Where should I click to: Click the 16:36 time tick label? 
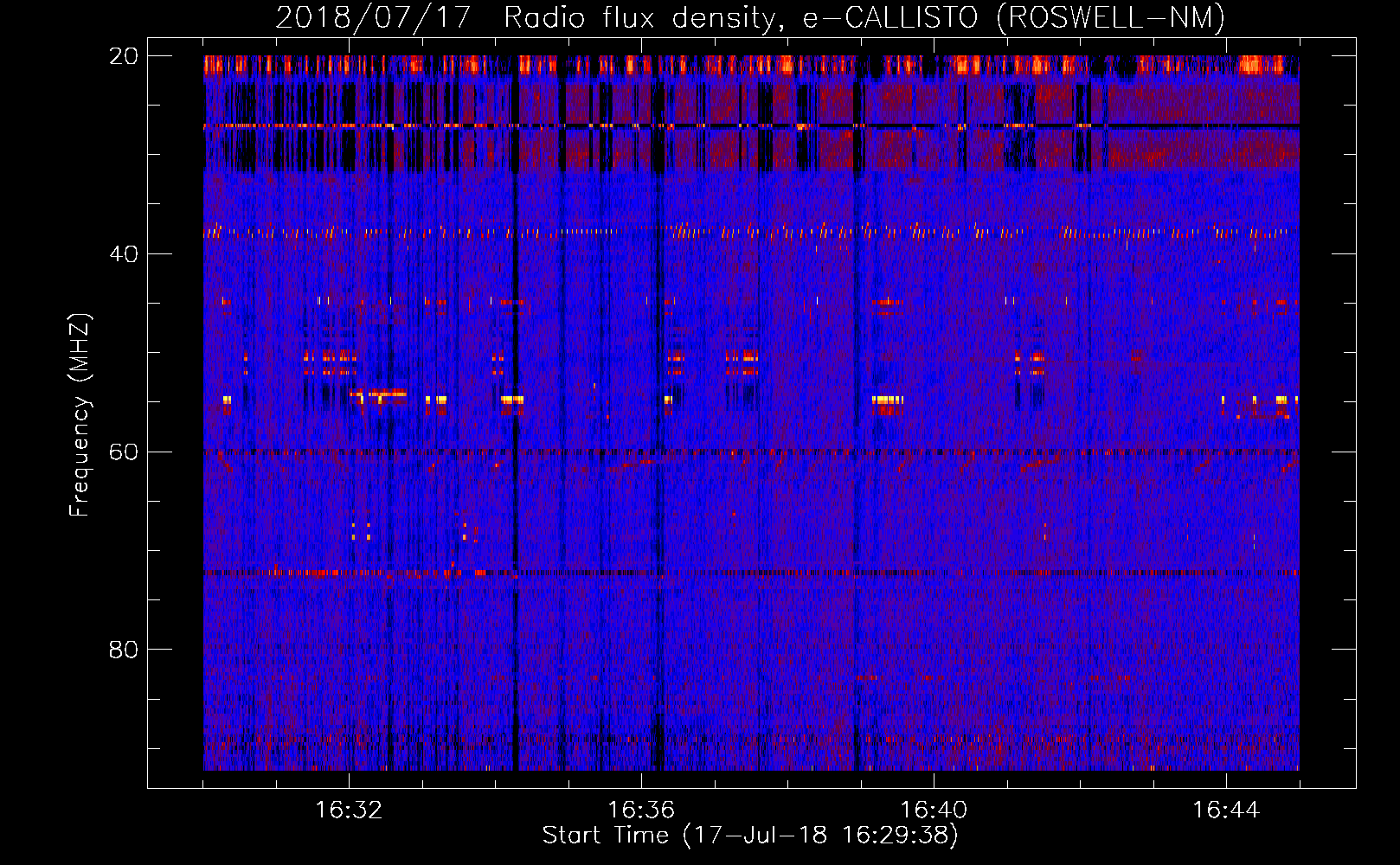[641, 810]
